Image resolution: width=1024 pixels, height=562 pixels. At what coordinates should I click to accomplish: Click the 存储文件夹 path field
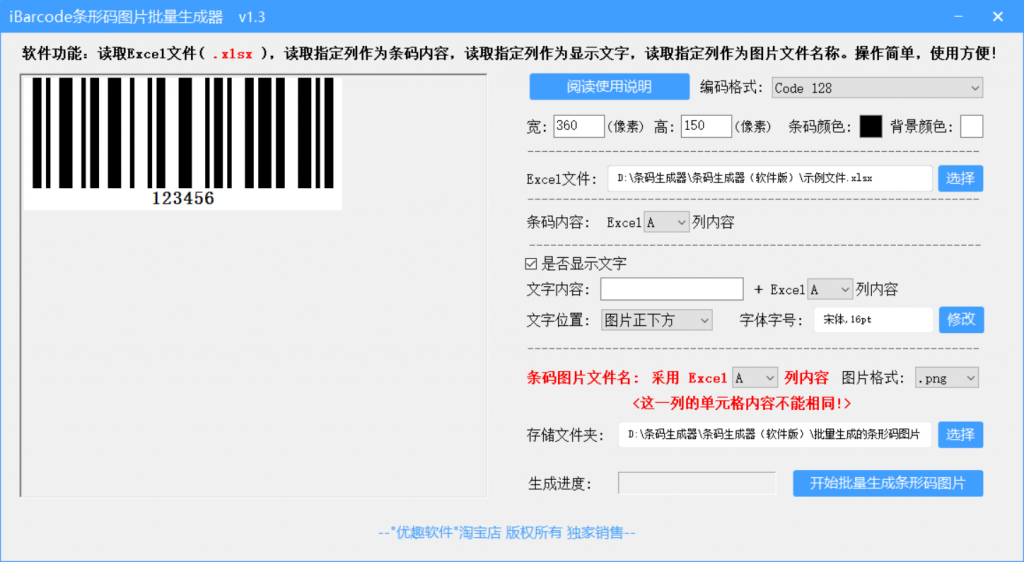click(x=775, y=435)
